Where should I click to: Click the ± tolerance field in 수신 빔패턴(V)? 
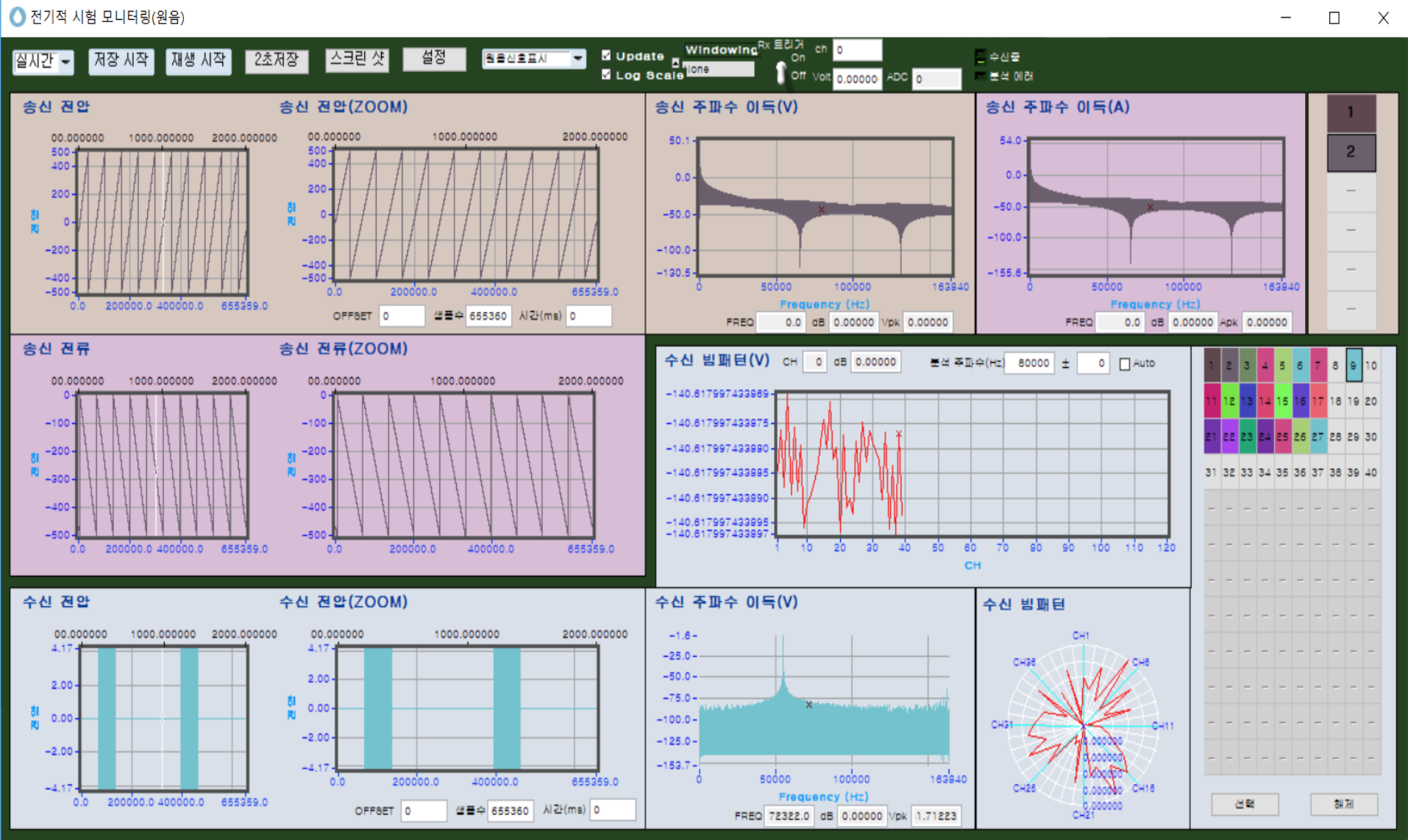1093,363
